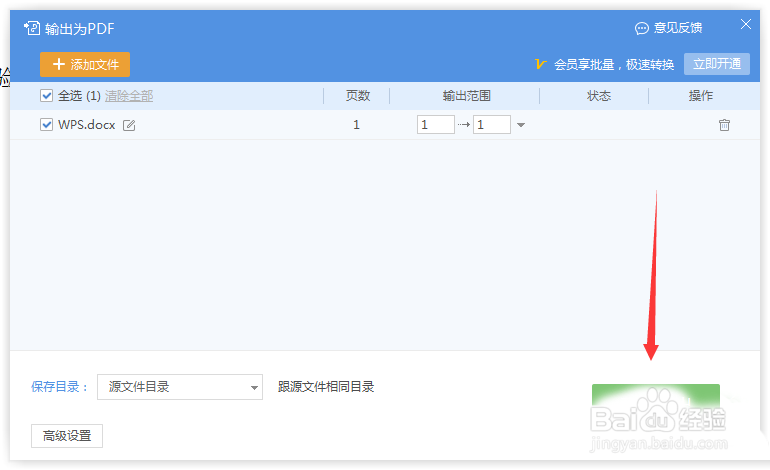
Task: Click the Add File button
Action: coord(85,64)
